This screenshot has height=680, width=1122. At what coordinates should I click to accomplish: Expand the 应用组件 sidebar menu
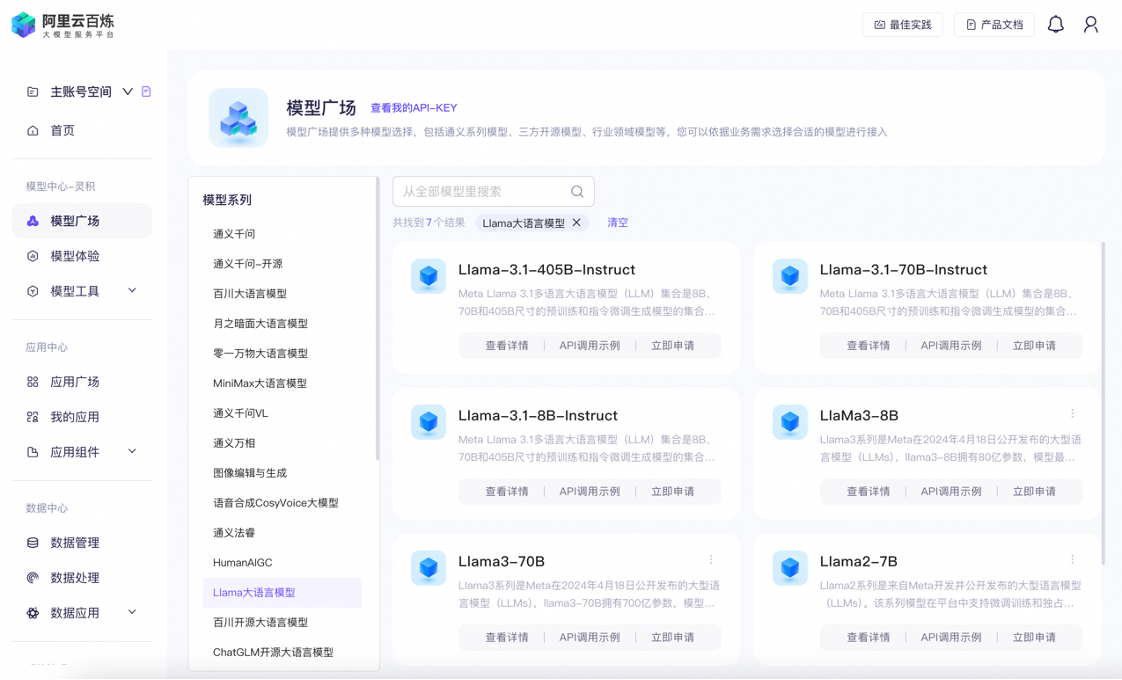[x=132, y=452]
